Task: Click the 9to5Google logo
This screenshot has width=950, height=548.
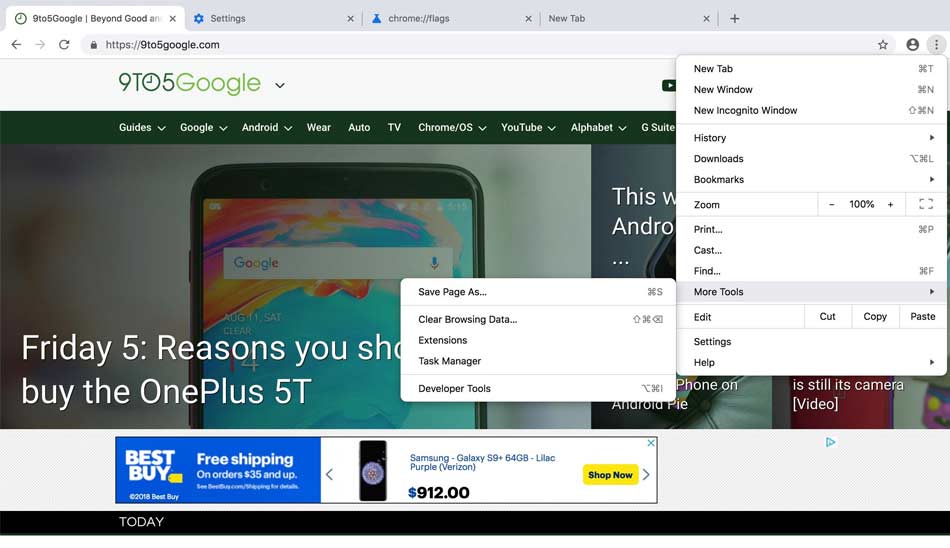Action: tap(189, 83)
